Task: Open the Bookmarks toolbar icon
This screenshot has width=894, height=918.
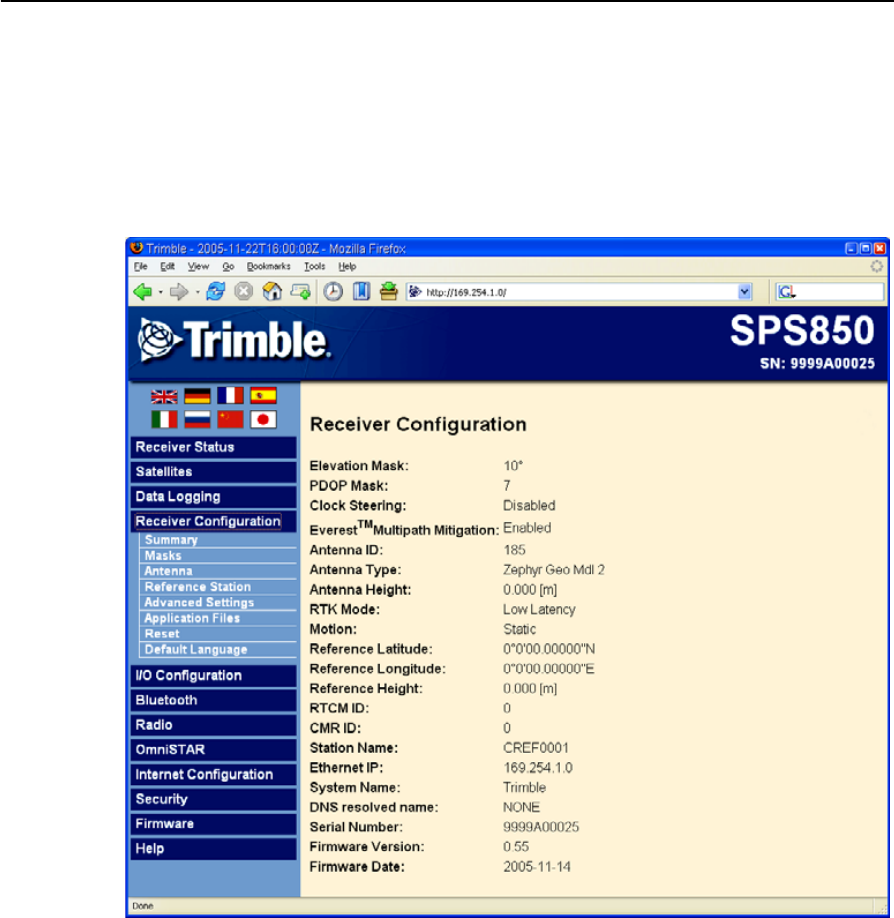Action: coord(361,291)
